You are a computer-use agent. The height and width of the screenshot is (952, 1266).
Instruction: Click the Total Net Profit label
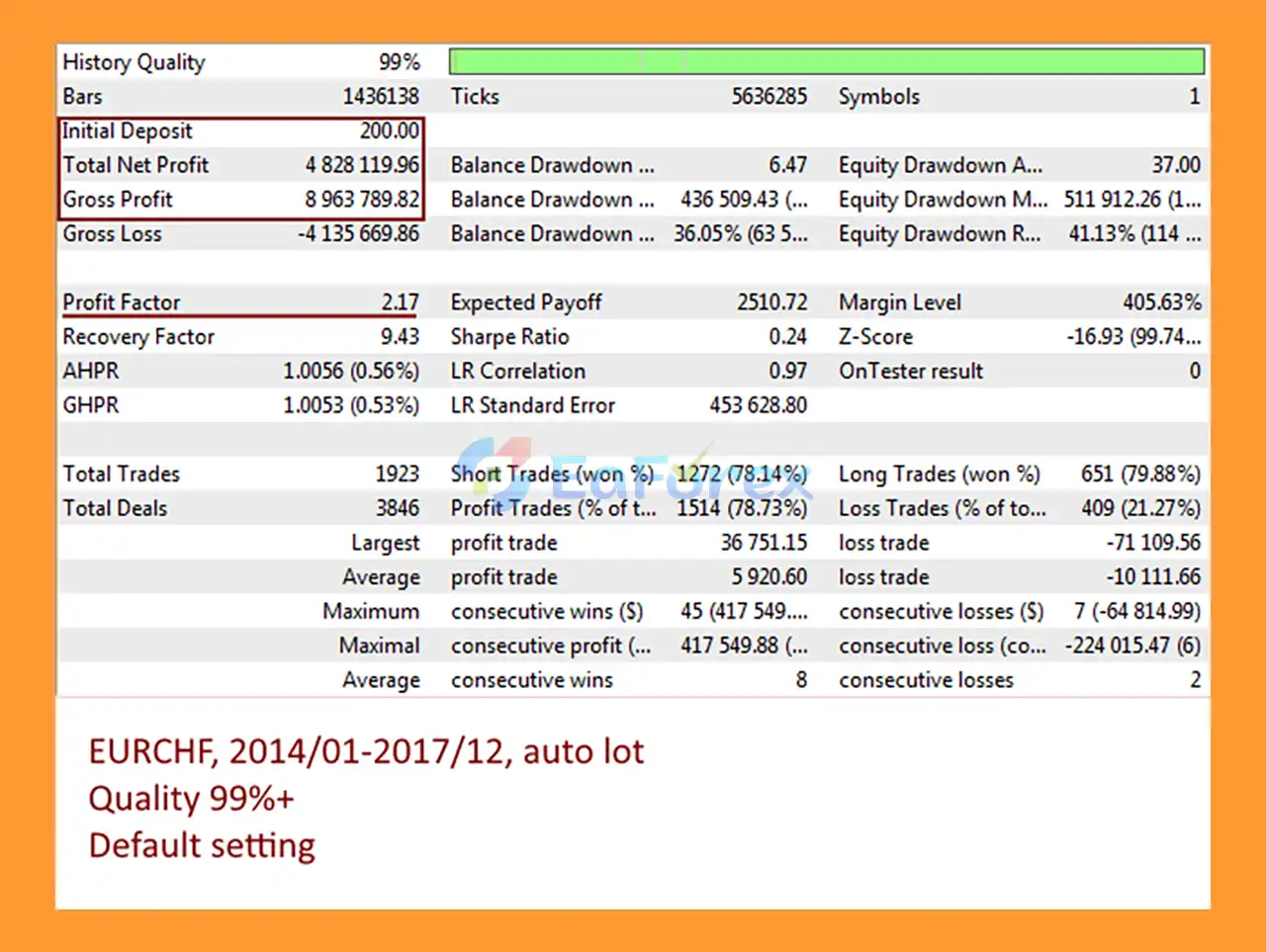coord(136,165)
